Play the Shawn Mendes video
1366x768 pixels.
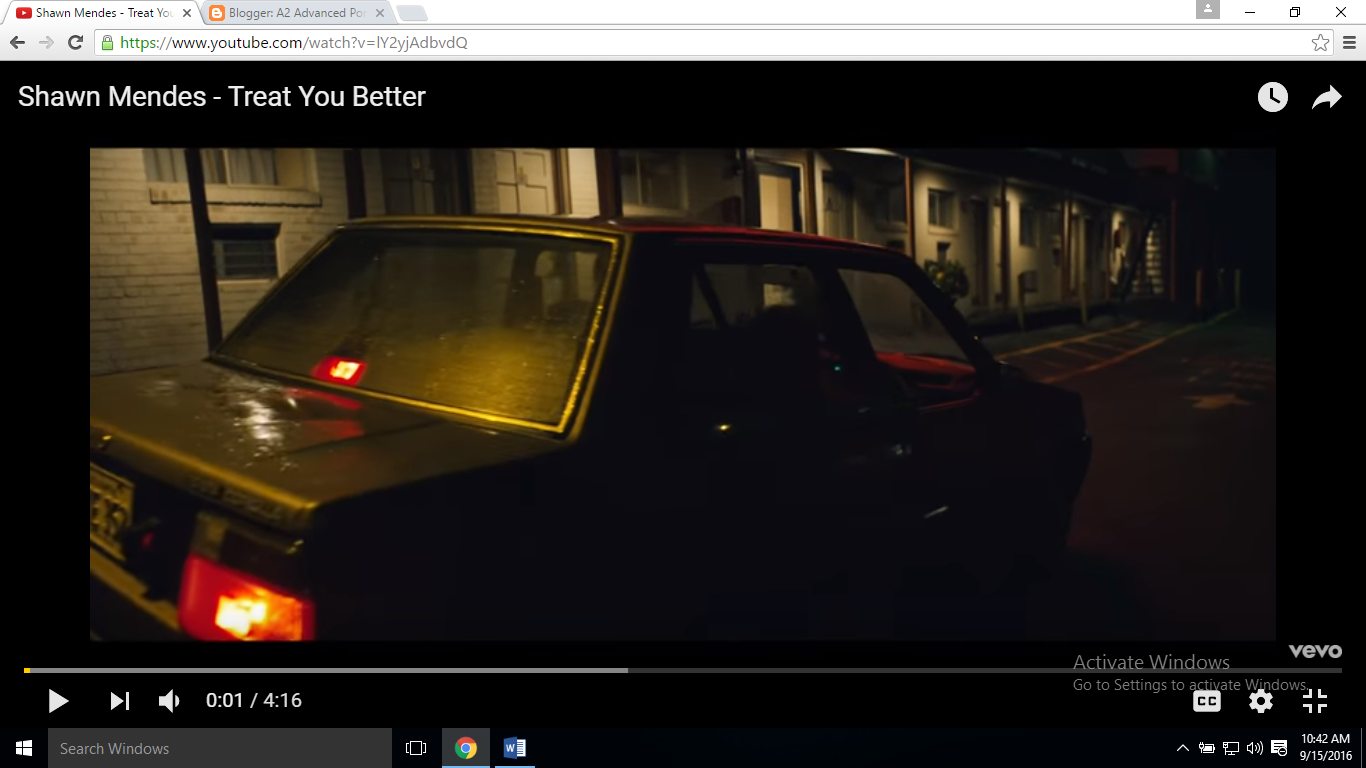point(59,701)
